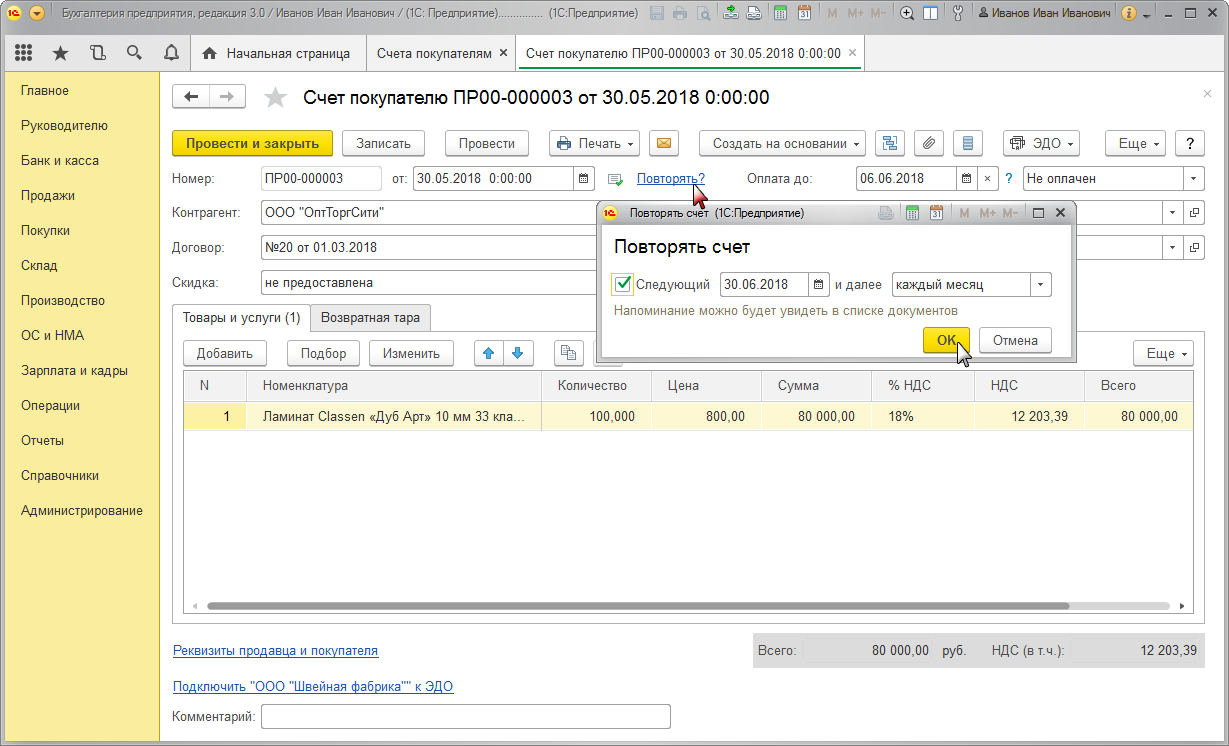Open the "Продажи" section in sidebar

click(48, 195)
